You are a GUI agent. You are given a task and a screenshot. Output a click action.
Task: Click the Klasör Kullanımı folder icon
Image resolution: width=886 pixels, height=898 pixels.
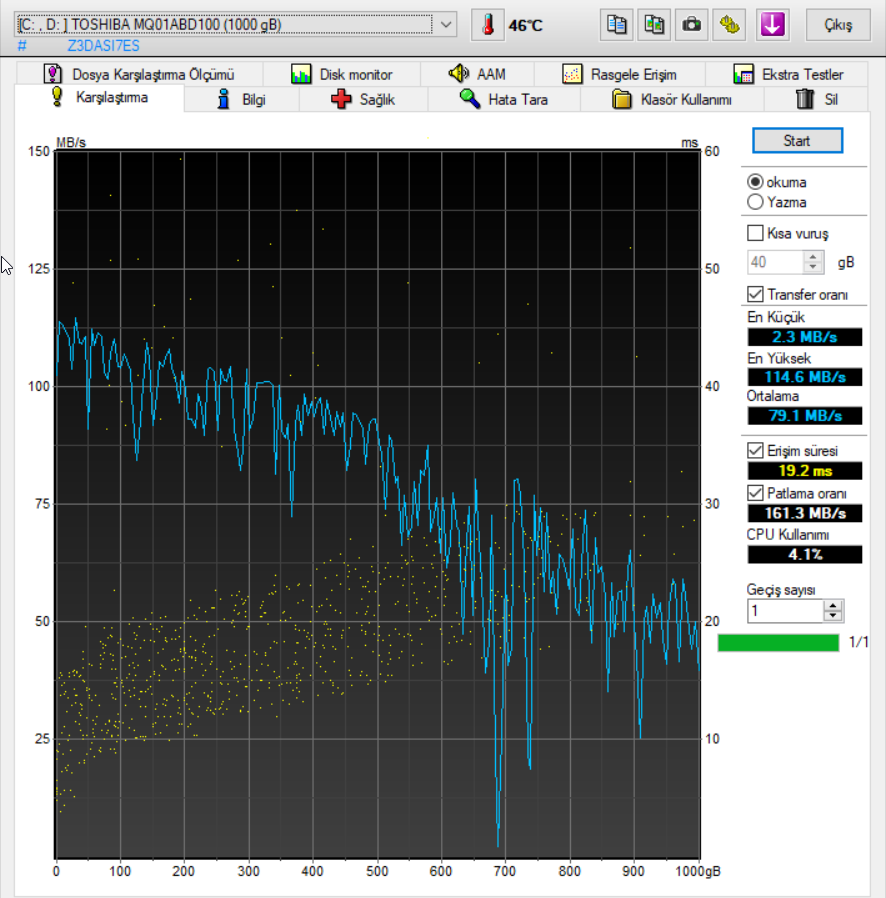point(621,99)
